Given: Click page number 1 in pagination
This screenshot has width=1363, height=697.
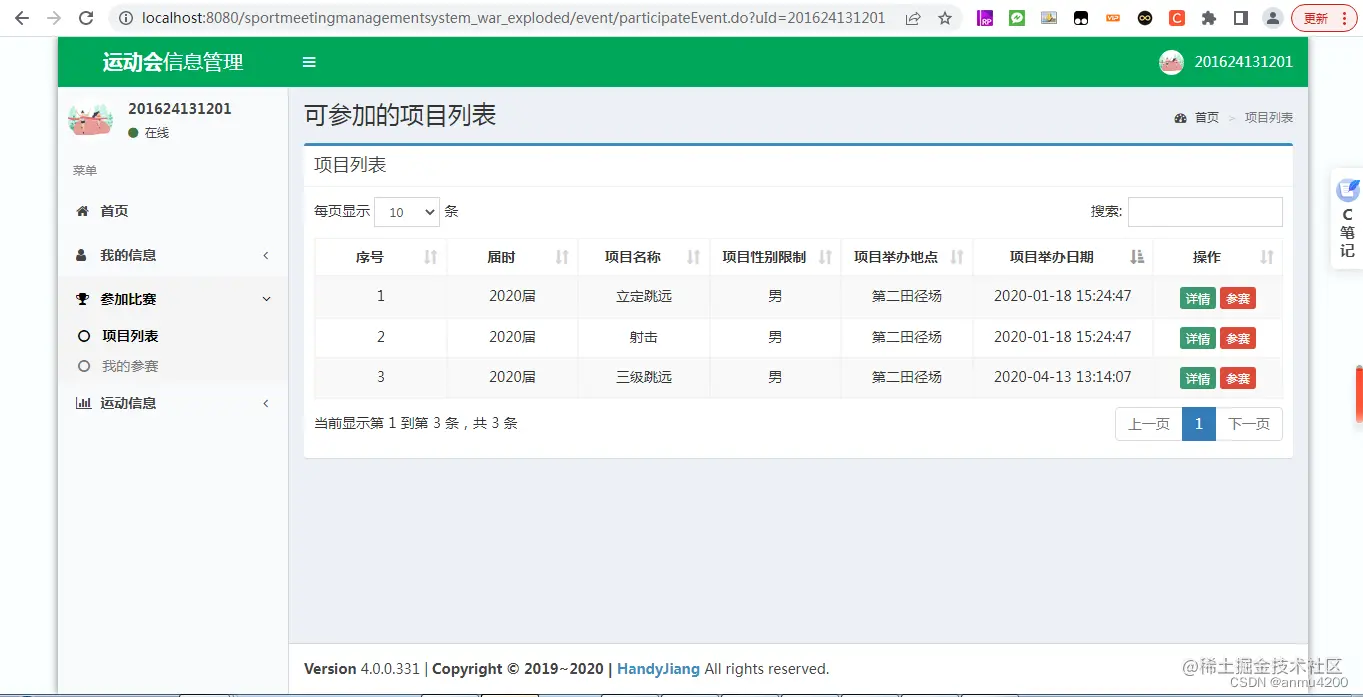Looking at the screenshot, I should click(1198, 424).
